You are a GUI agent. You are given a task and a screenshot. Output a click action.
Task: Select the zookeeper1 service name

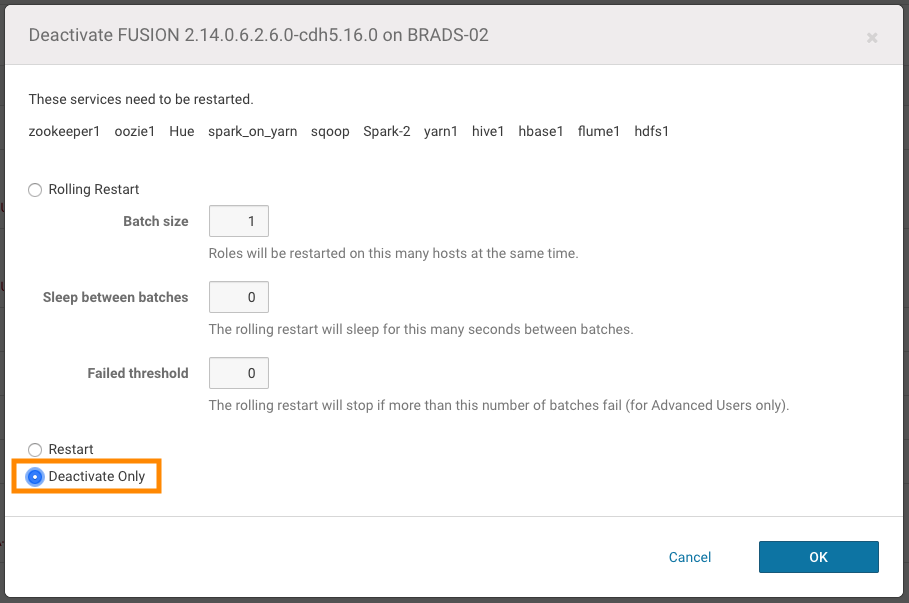64,131
